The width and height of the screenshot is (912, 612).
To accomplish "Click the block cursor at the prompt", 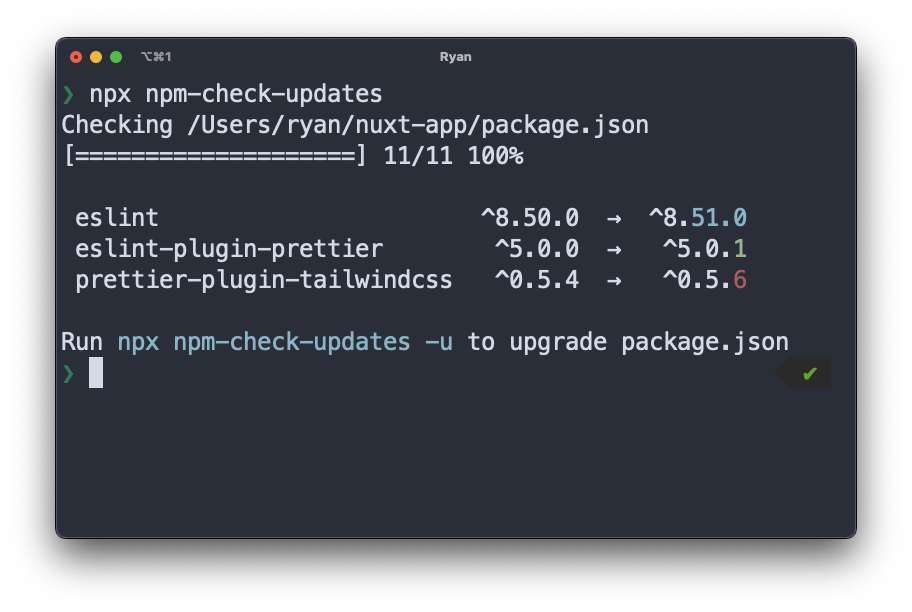I will [x=96, y=374].
